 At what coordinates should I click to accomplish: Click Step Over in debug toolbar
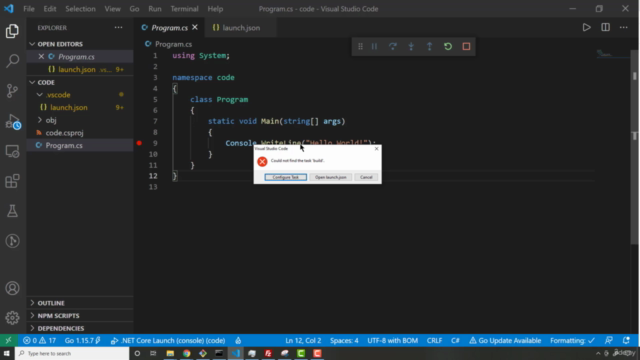pyautogui.click(x=393, y=47)
